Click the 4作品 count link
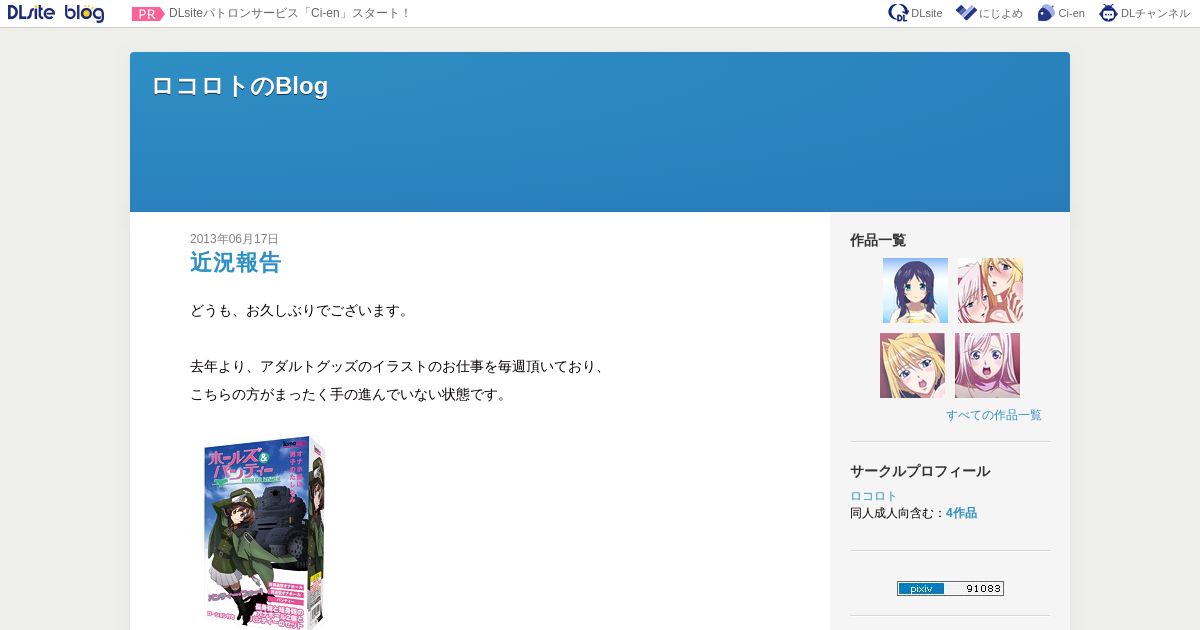This screenshot has width=1200, height=630. click(961, 513)
